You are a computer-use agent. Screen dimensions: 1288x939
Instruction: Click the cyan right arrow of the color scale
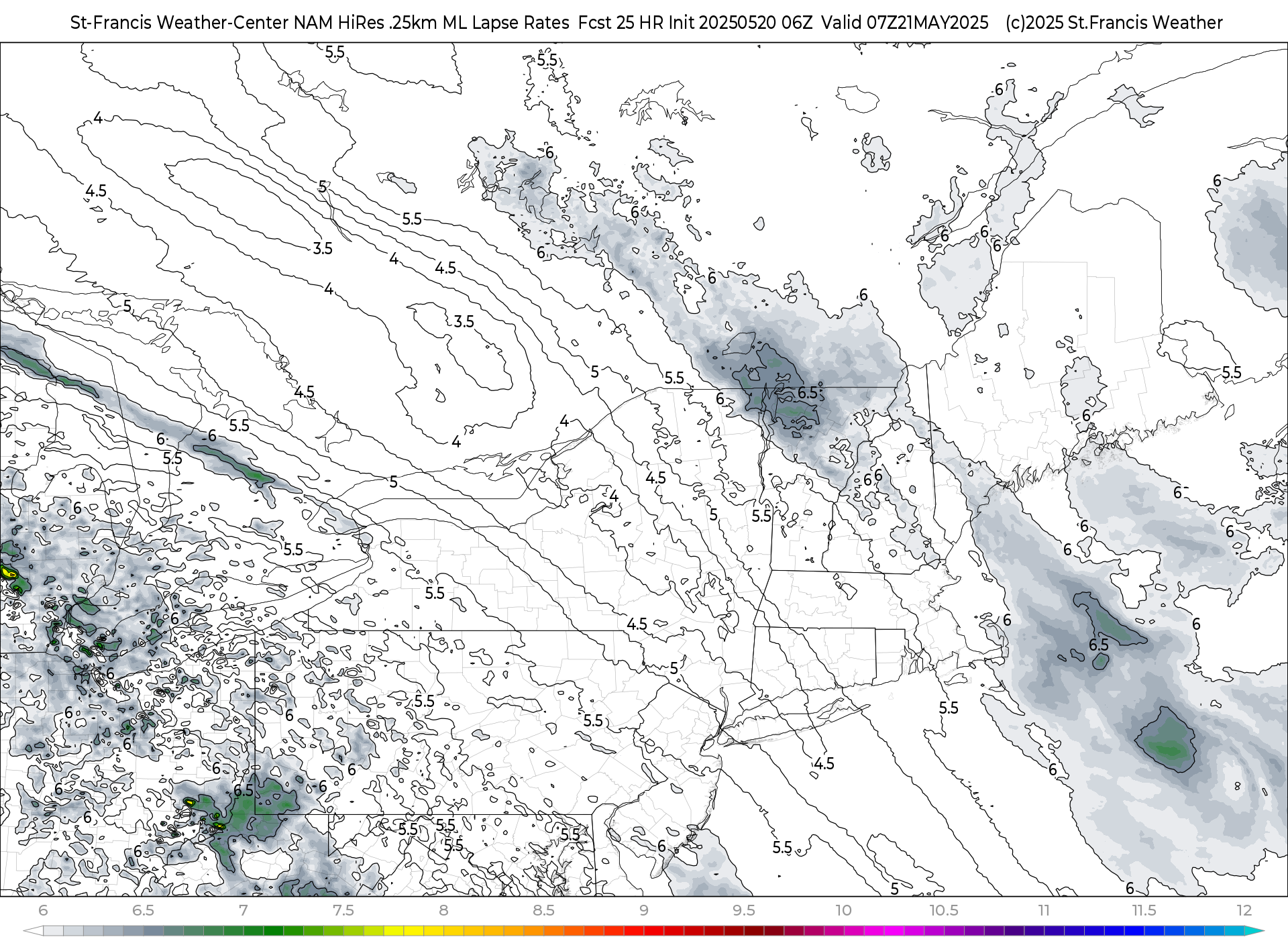coord(1255,931)
